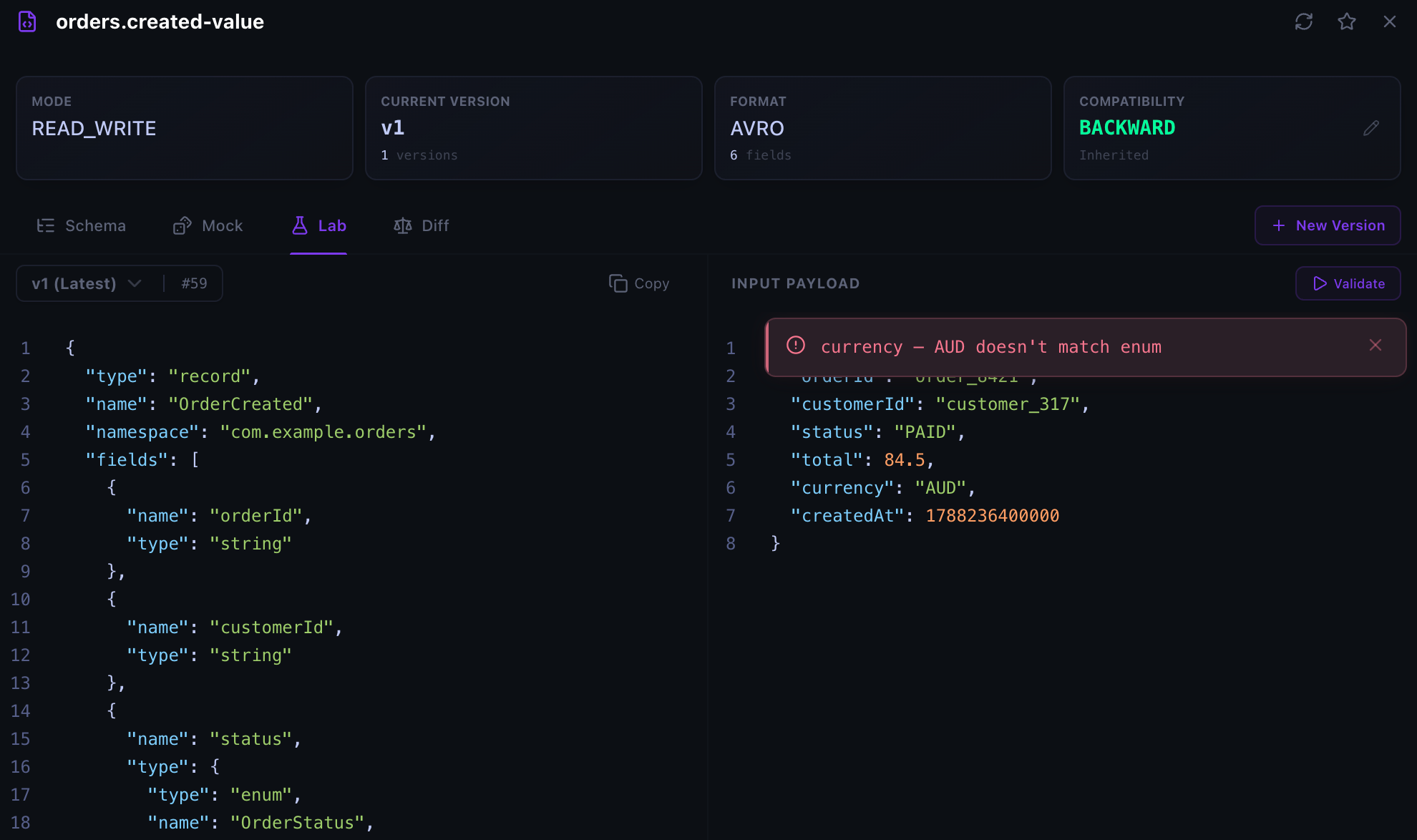This screenshot has height=840, width=1417.
Task: Click schema line "name": "status"
Action: pos(214,739)
